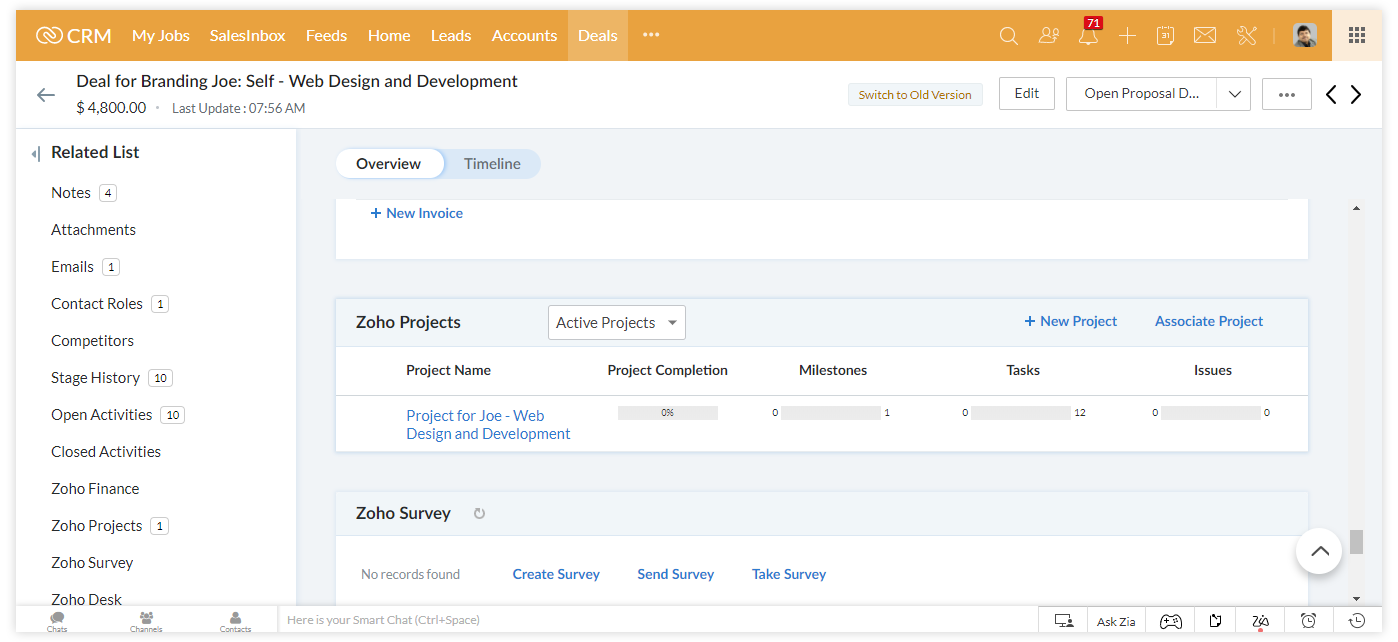This screenshot has width=1398, height=642.
Task: Open the setup tools wrench icon
Action: pyautogui.click(x=1246, y=36)
